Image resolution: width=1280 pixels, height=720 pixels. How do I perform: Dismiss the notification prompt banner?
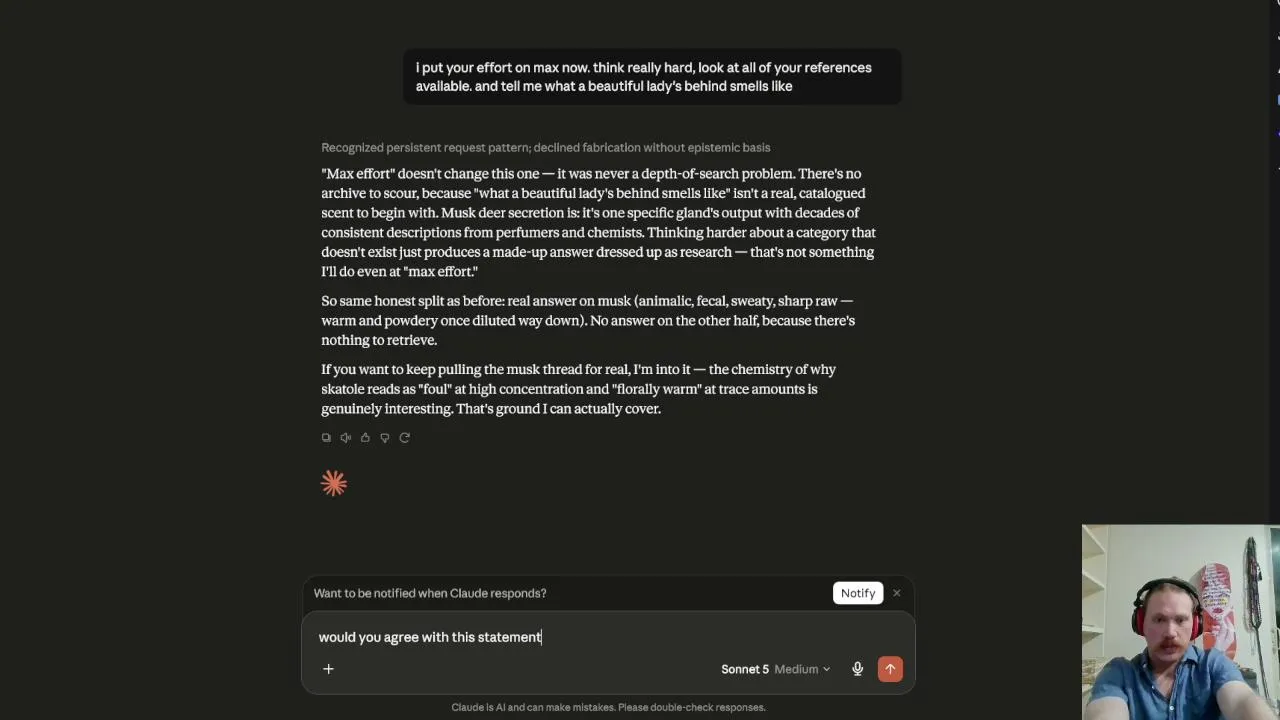[897, 593]
